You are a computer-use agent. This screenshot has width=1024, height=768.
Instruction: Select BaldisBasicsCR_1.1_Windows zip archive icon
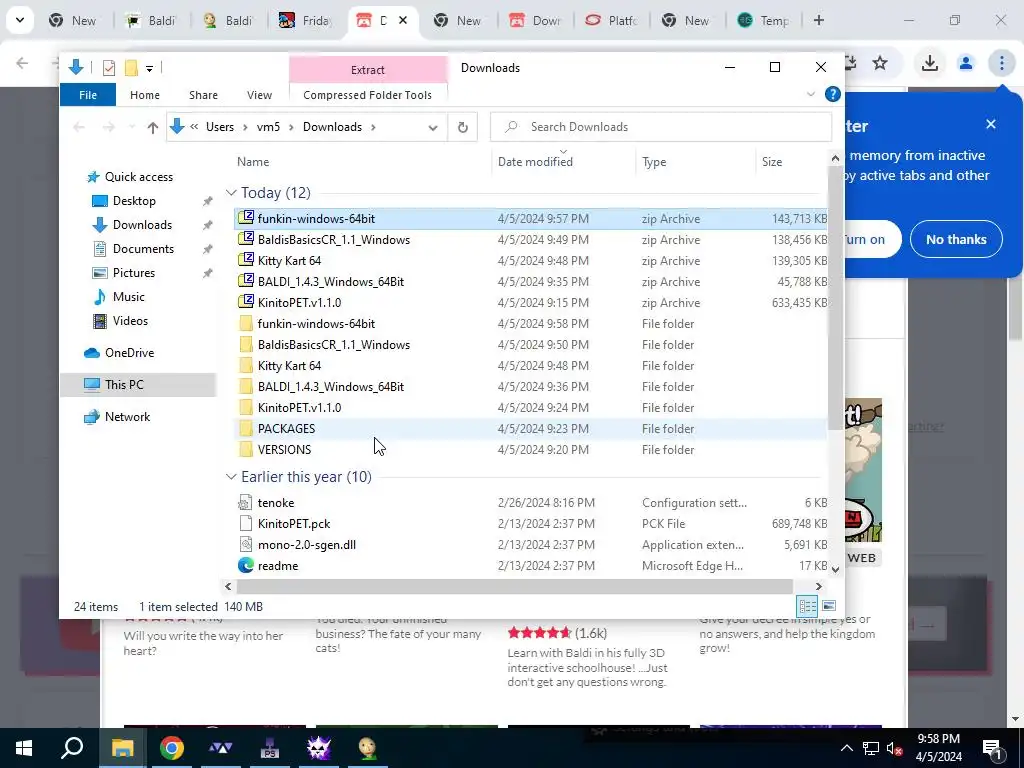(246, 239)
